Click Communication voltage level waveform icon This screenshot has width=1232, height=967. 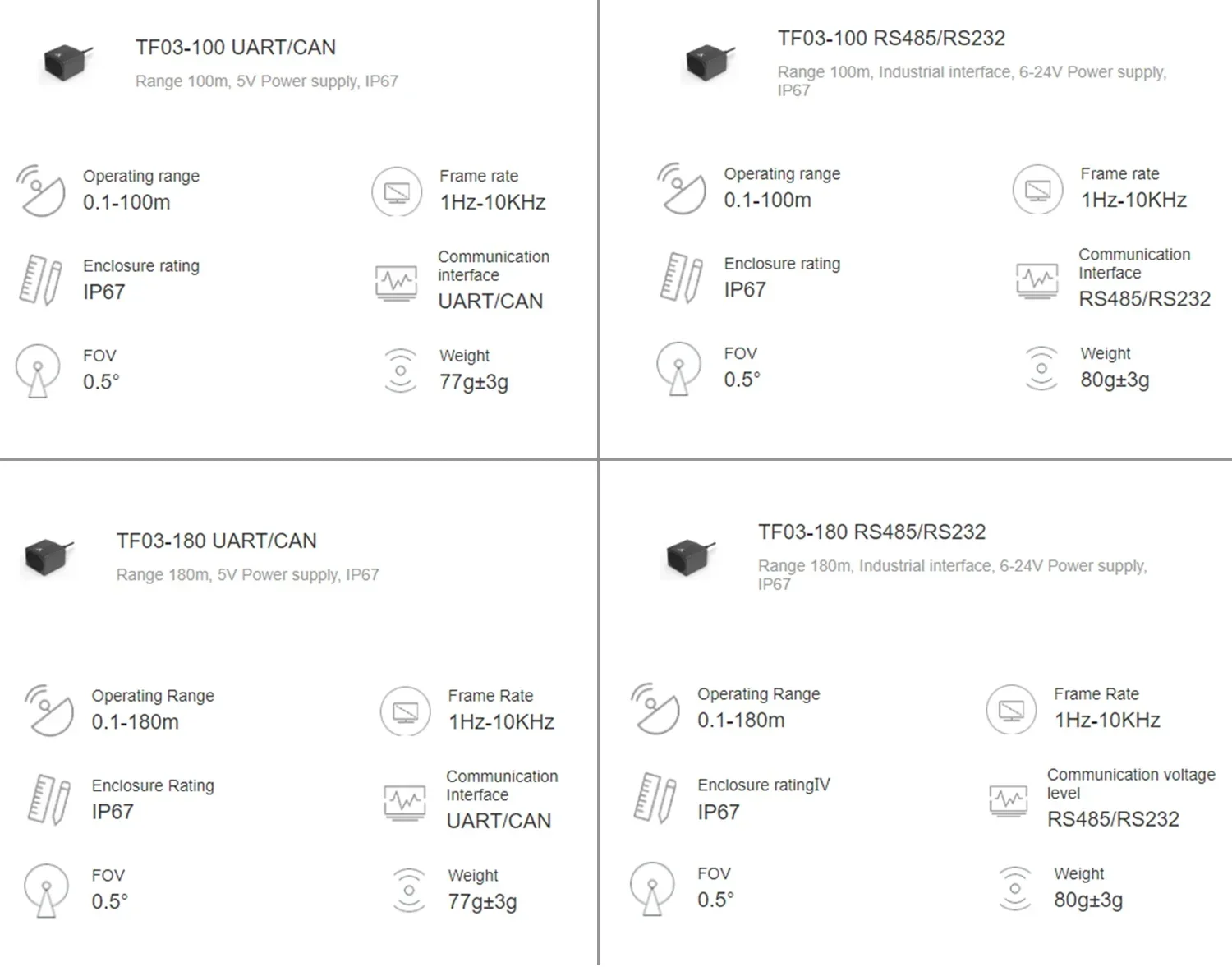pos(1009,800)
